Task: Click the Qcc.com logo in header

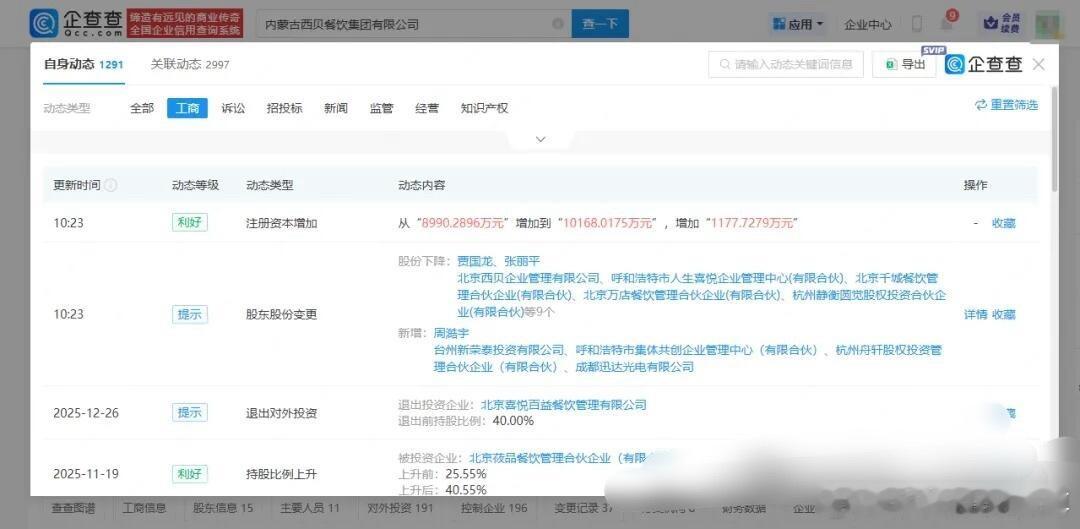Action: pyautogui.click(x=76, y=23)
